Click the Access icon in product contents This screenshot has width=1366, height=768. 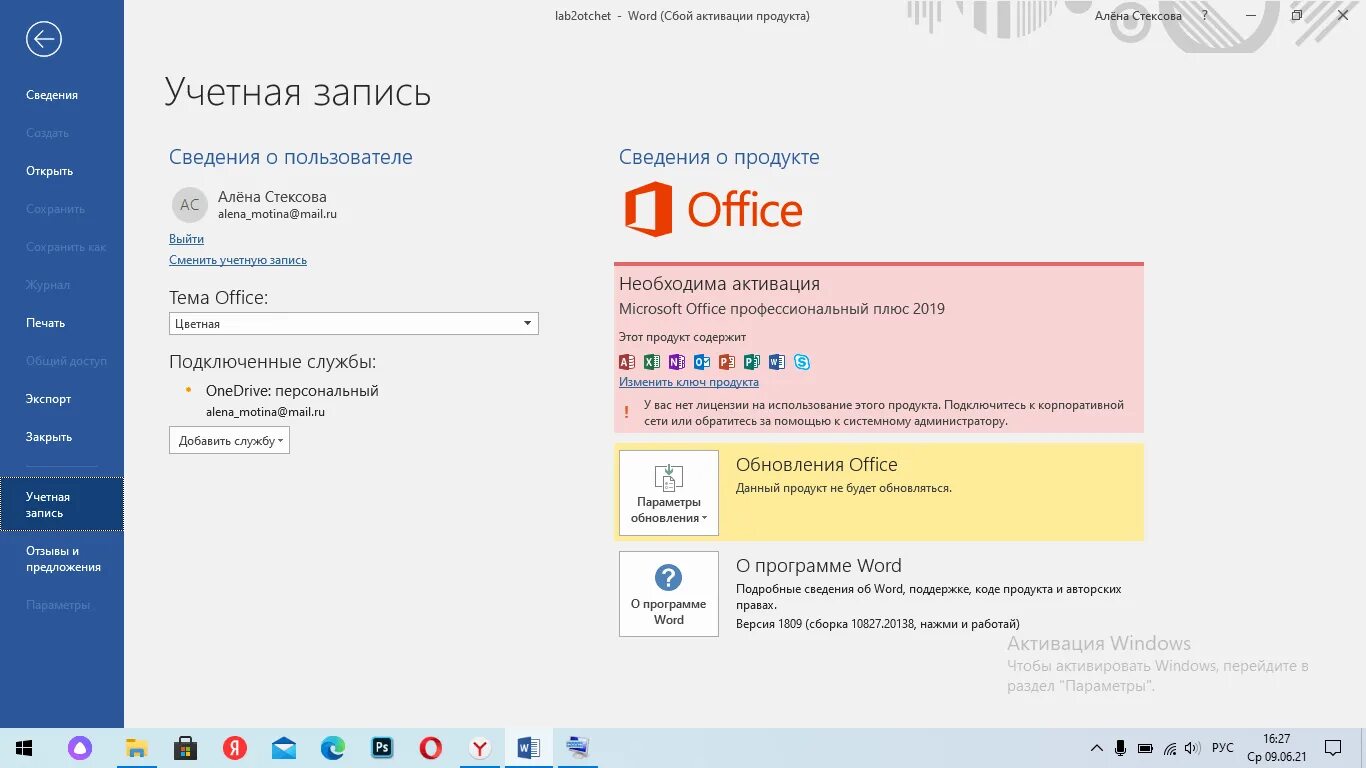click(627, 362)
